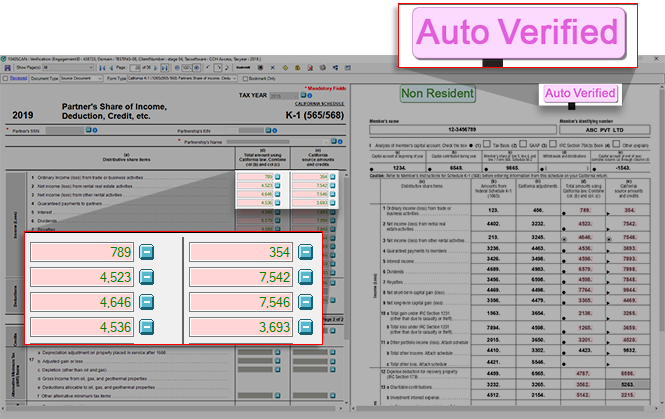
Task: Click the blue X toolbar icon
Action: [273, 68]
